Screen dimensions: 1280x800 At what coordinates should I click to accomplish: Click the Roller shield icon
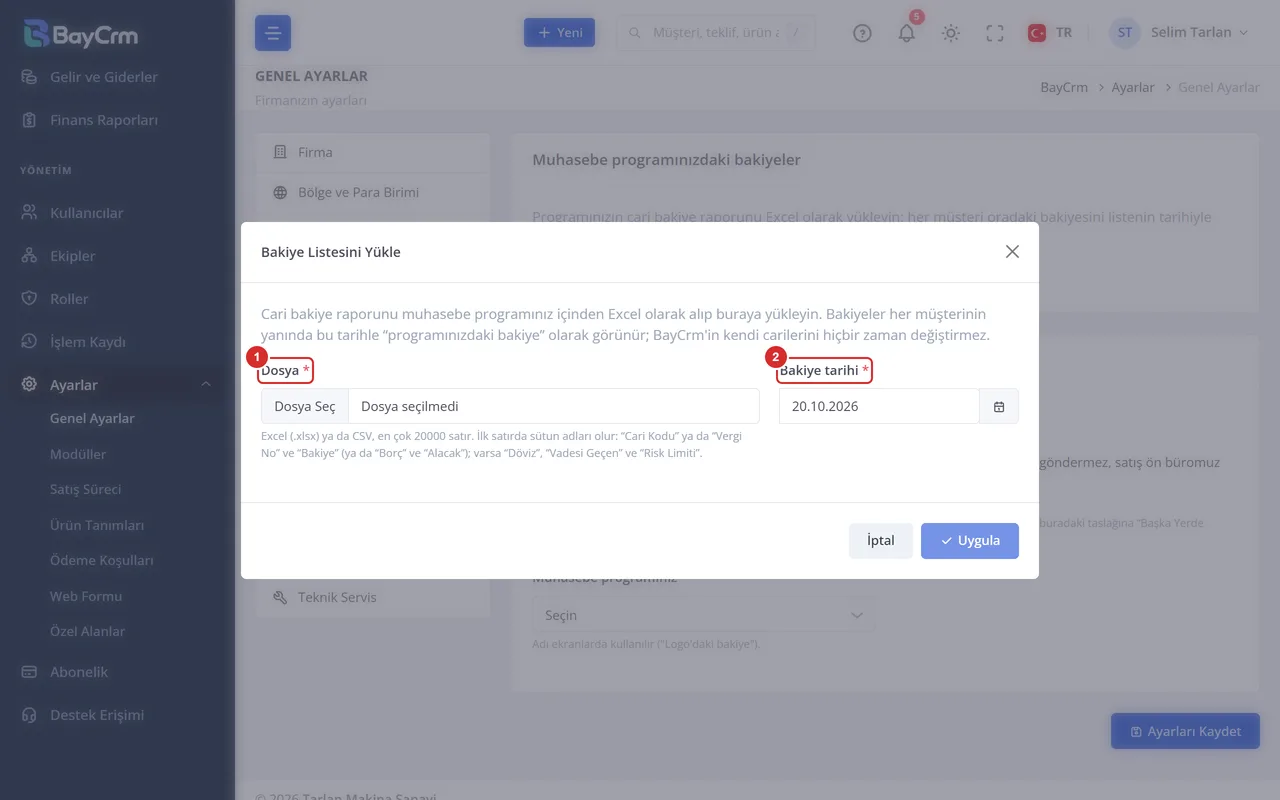[29, 299]
